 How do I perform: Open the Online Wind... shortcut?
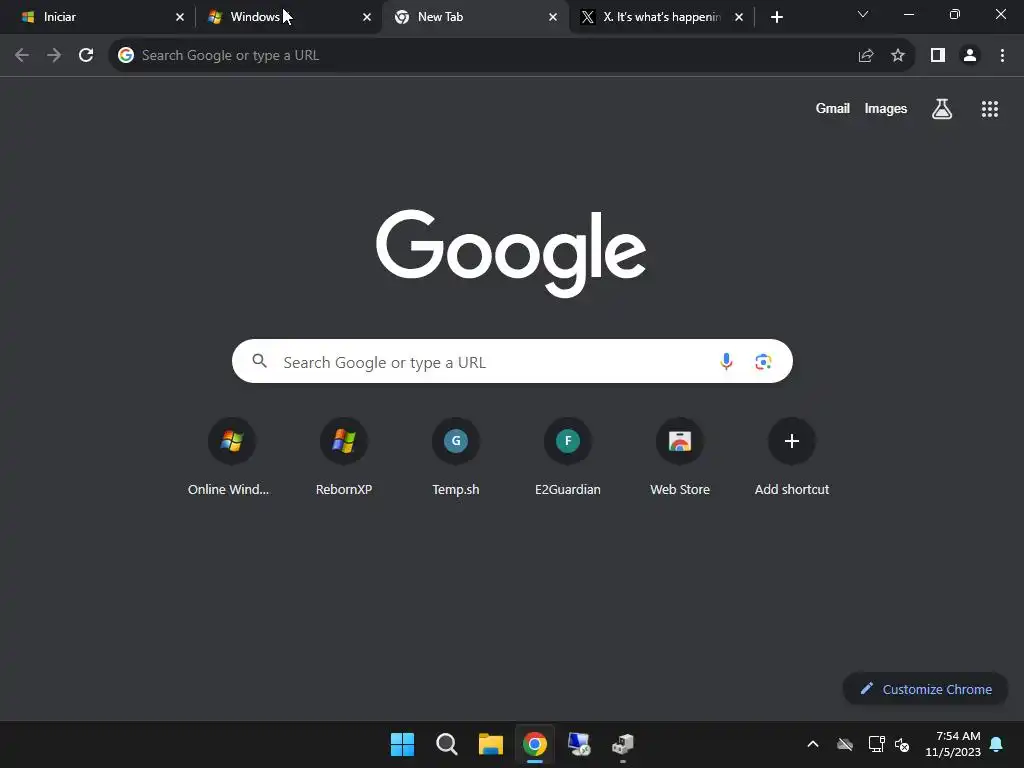[231, 457]
